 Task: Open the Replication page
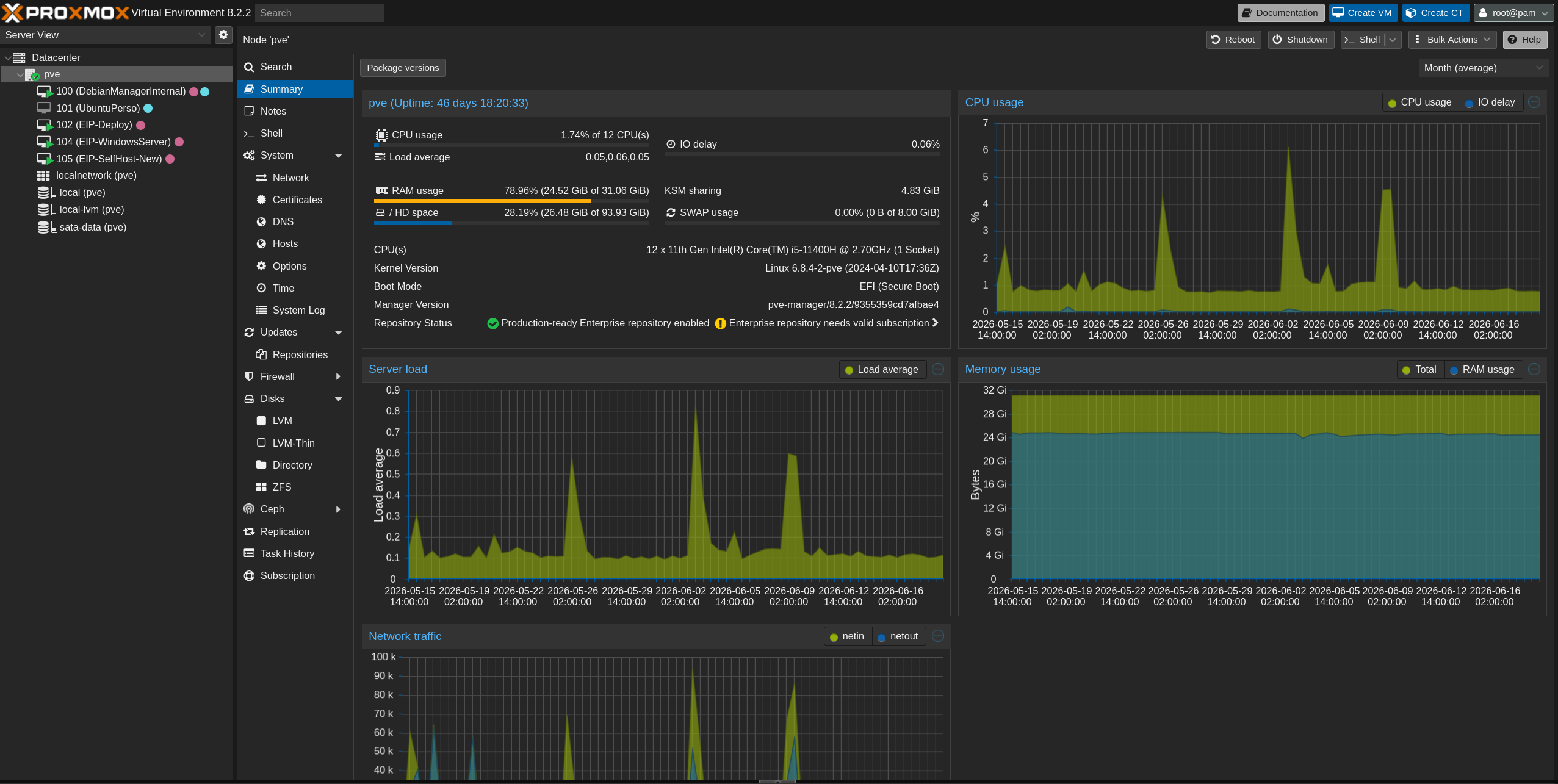click(295, 531)
